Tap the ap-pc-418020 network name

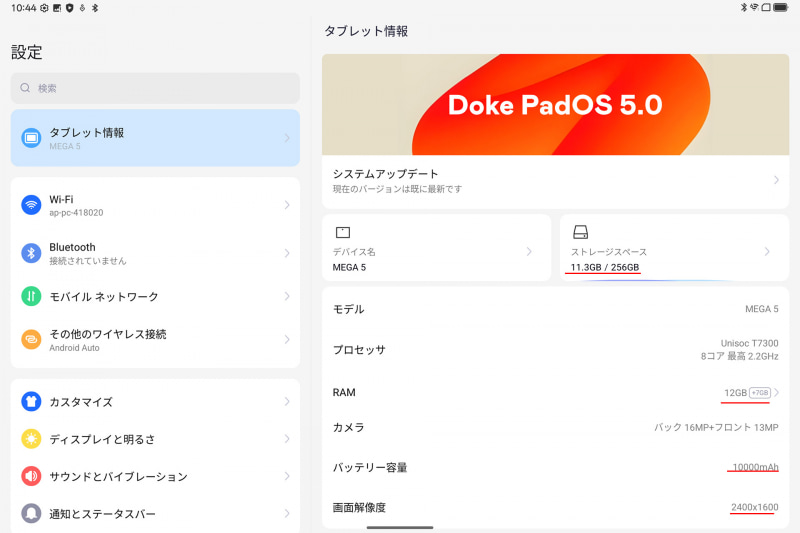pyautogui.click(x=76, y=213)
